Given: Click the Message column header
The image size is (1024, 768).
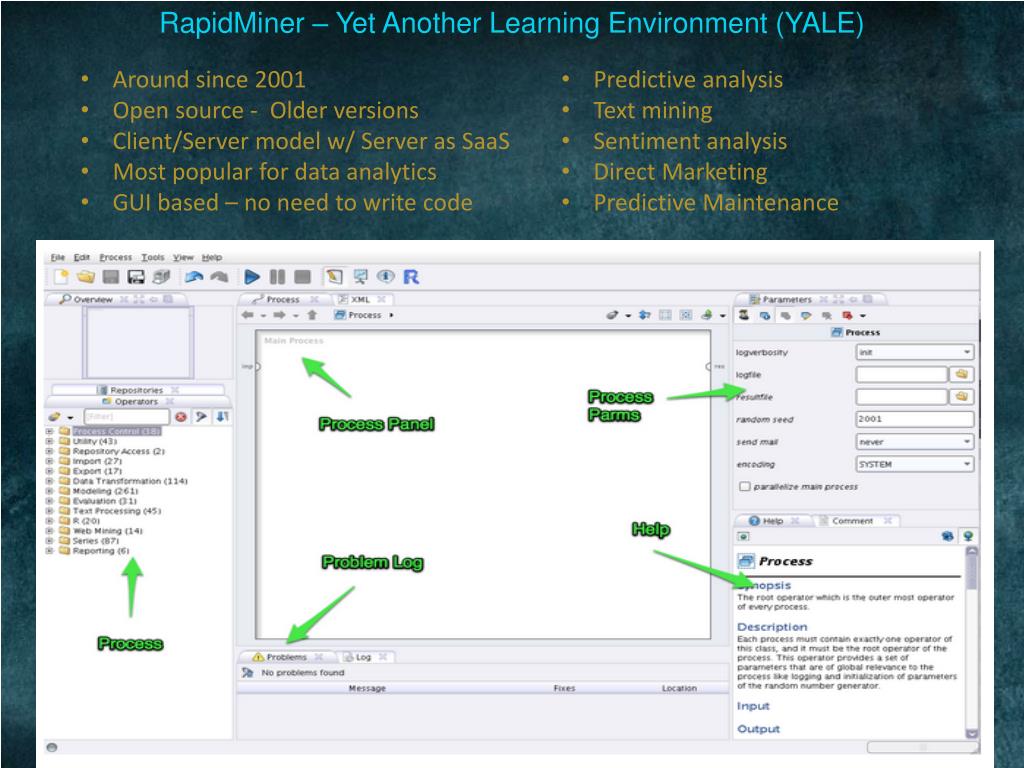Looking at the screenshot, I should point(367,688).
